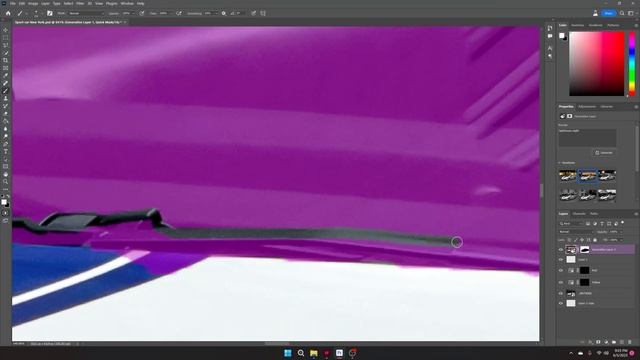
Task: Select the Crop tool
Action: (x=5, y=60)
